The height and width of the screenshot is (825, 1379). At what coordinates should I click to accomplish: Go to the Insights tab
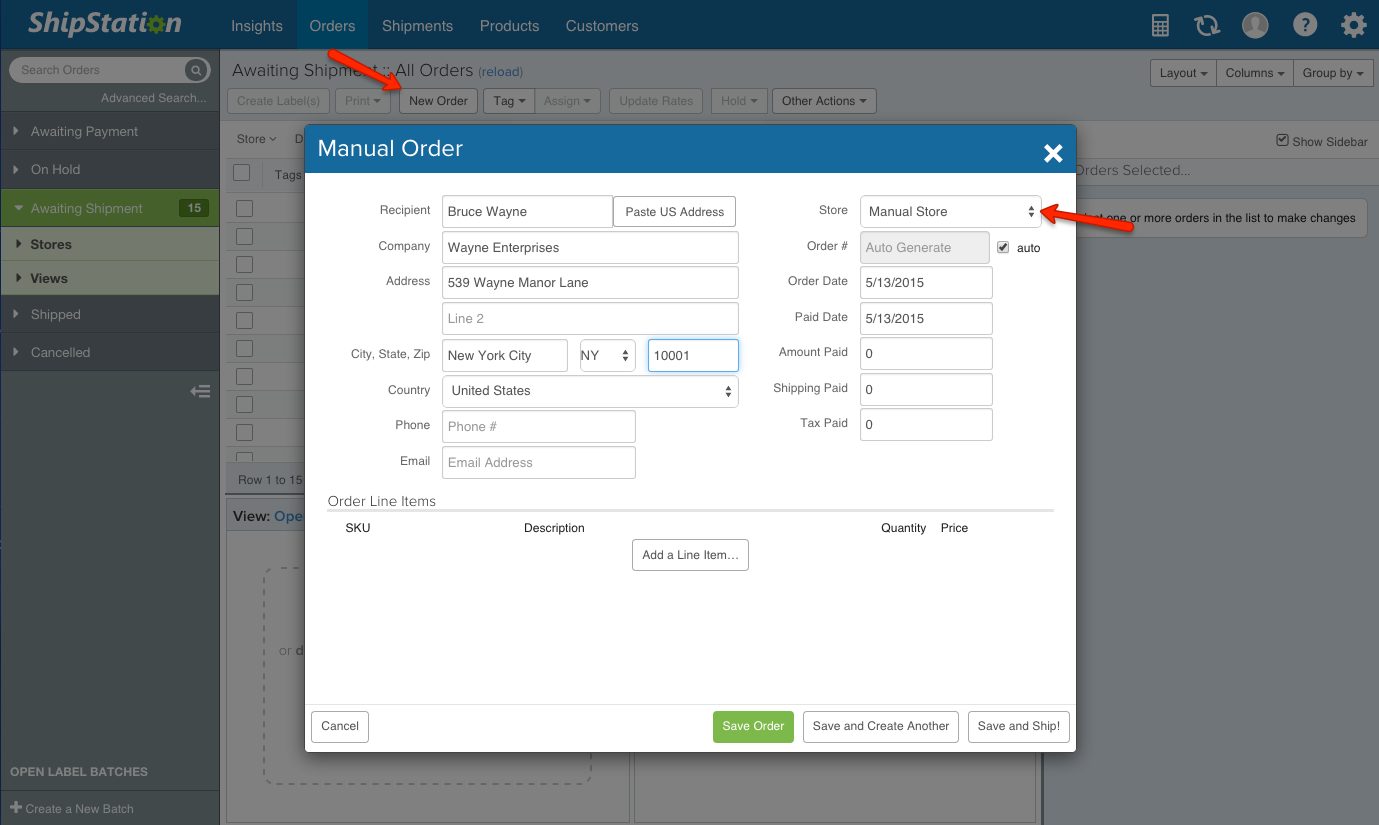[257, 26]
